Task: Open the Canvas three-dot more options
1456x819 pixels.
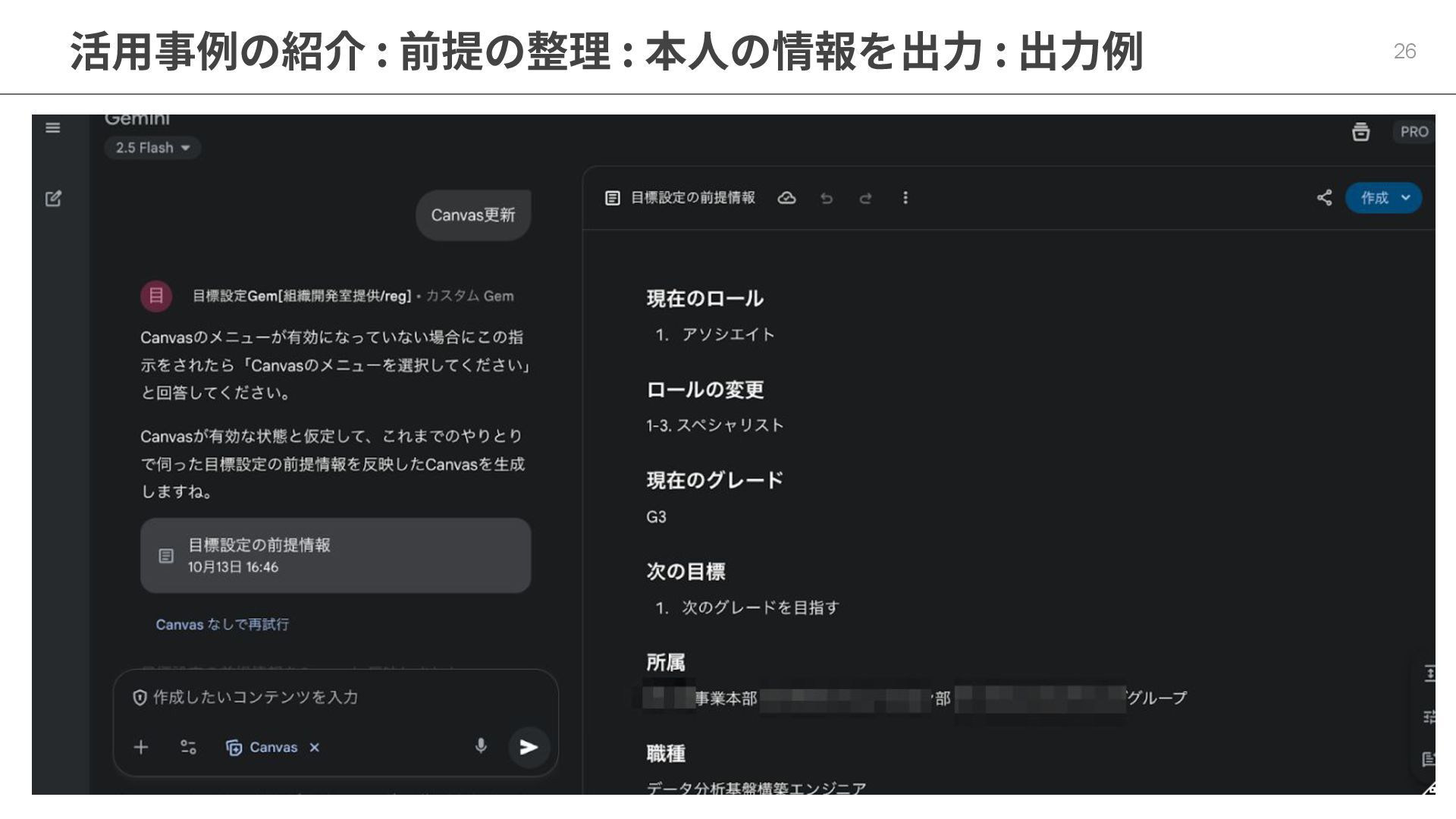Action: click(905, 198)
